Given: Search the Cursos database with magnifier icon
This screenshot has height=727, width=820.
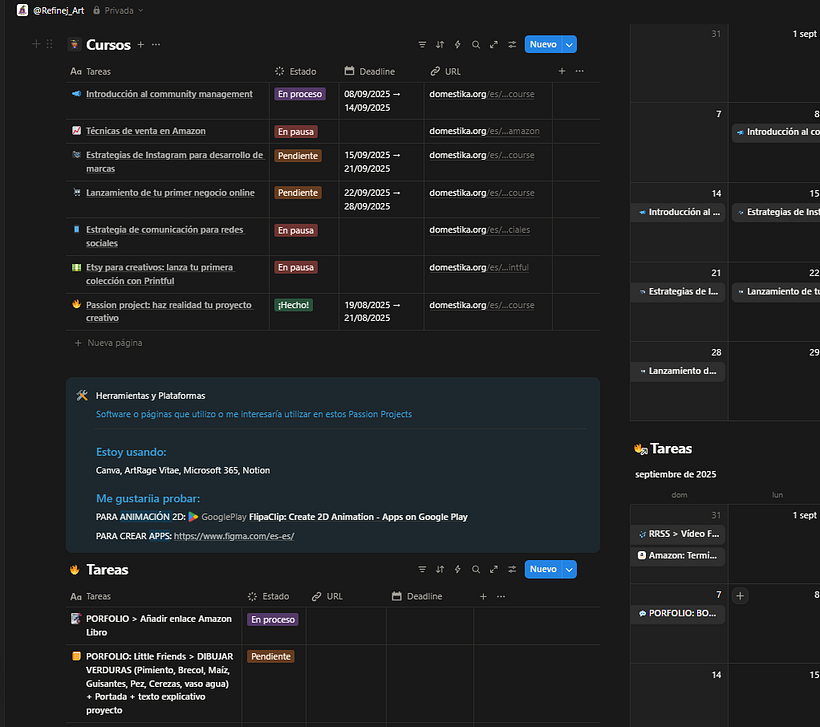Looking at the screenshot, I should 476,45.
